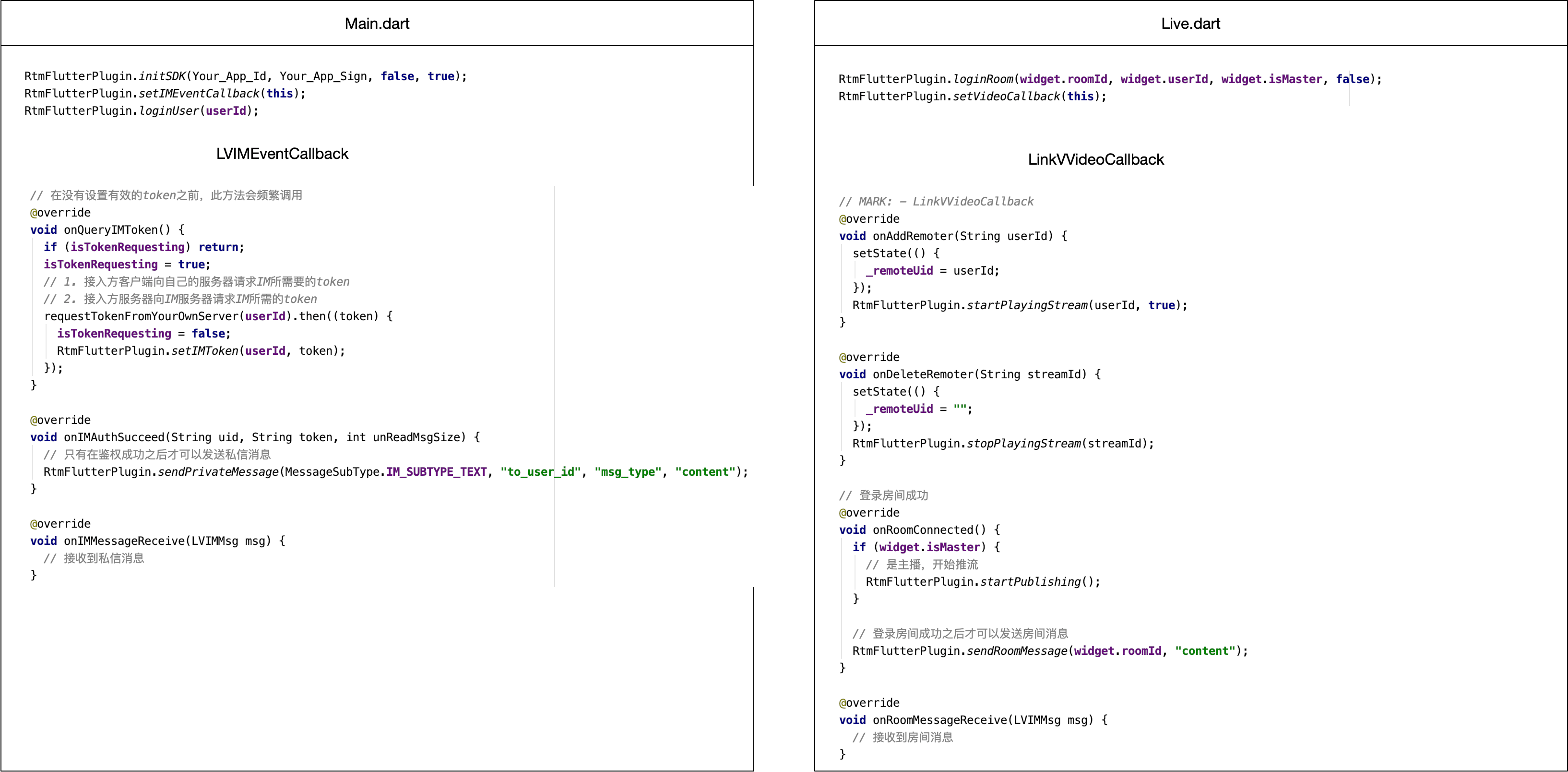The image size is (1568, 772).
Task: Click the LVIMEventCallback section heading
Action: click(282, 154)
